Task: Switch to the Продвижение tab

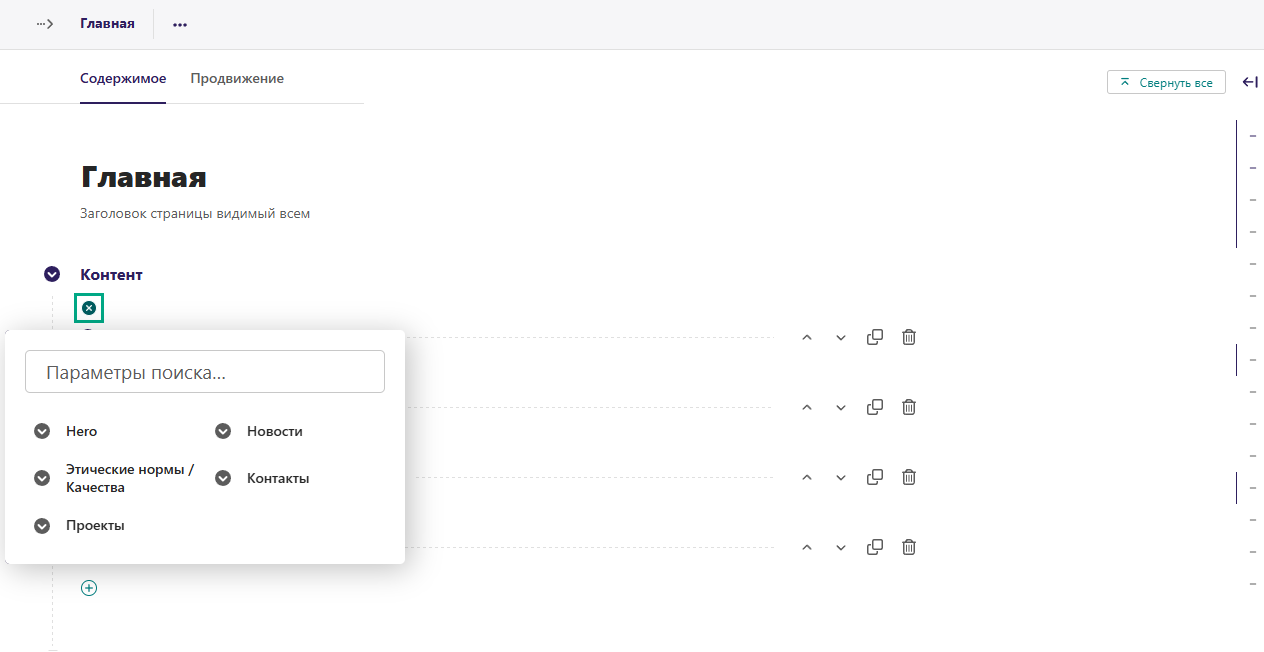Action: [x=237, y=78]
